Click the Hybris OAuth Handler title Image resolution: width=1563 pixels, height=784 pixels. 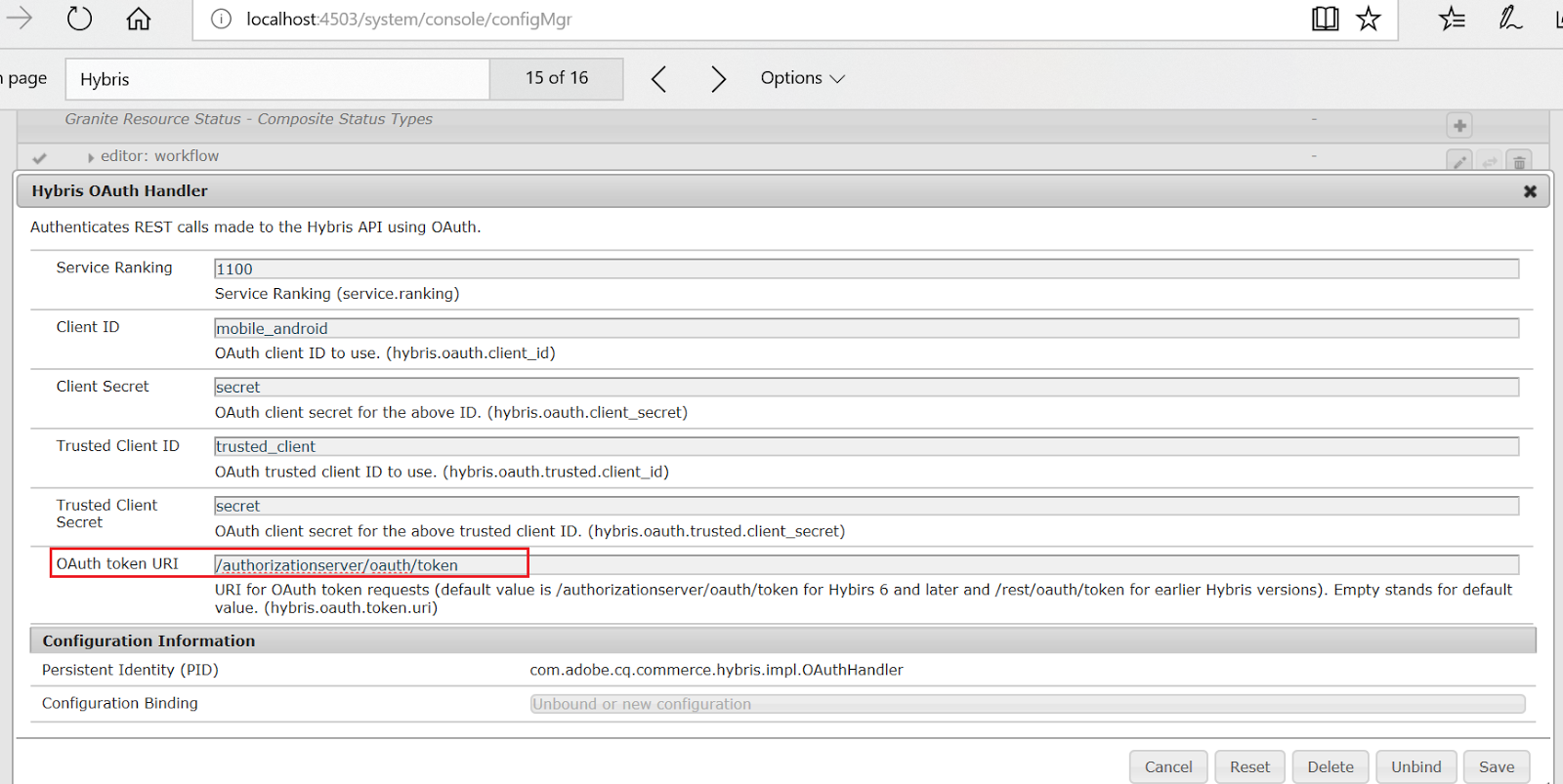coord(119,191)
